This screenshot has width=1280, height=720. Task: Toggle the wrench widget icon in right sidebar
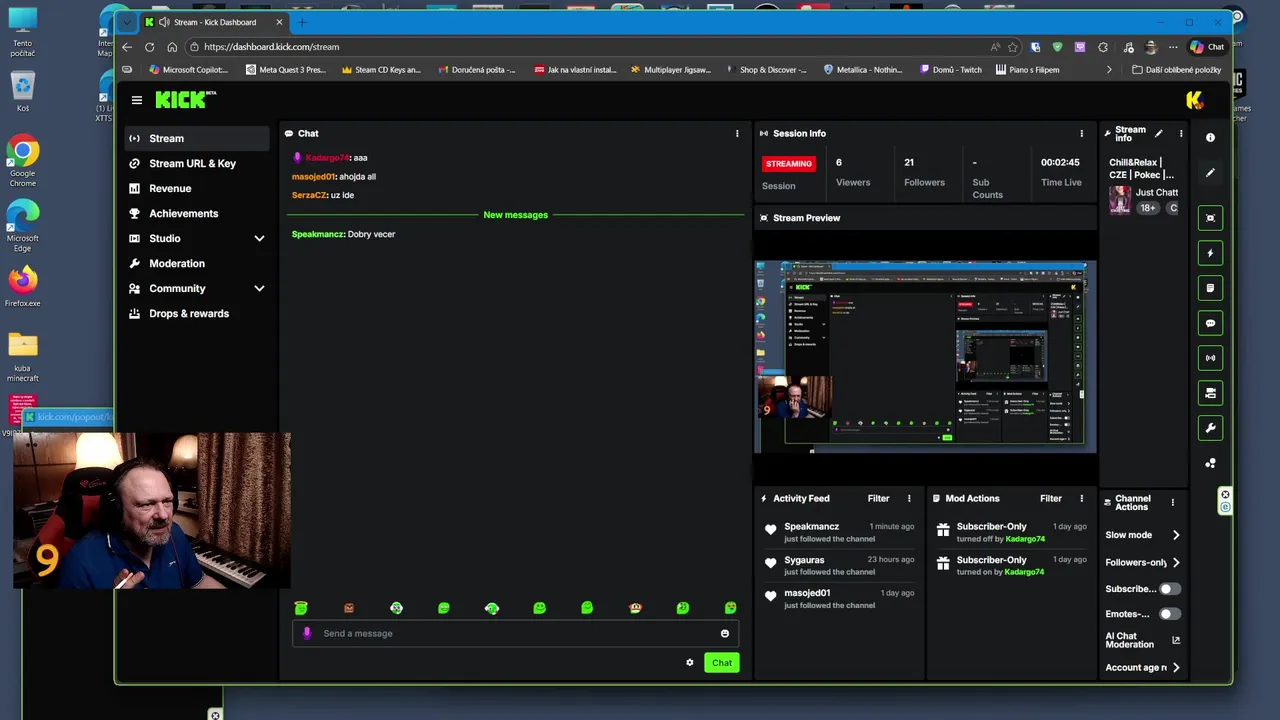point(1210,428)
